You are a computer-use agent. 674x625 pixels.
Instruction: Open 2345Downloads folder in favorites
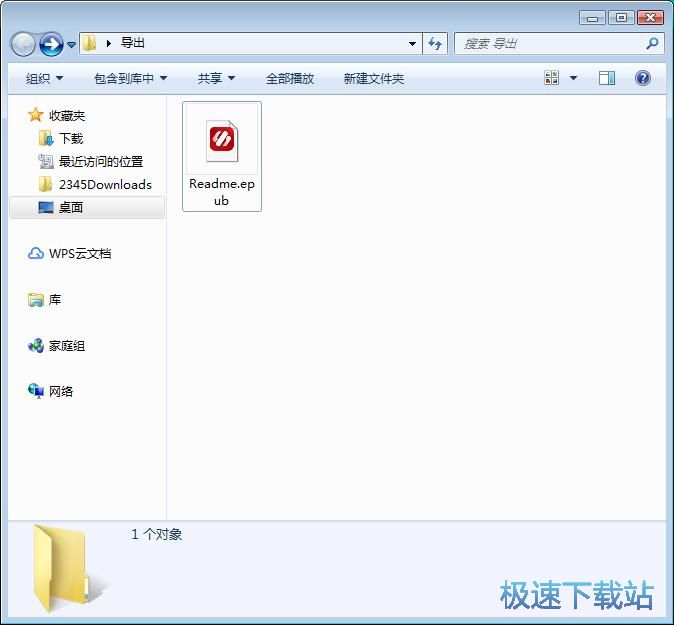click(105, 185)
